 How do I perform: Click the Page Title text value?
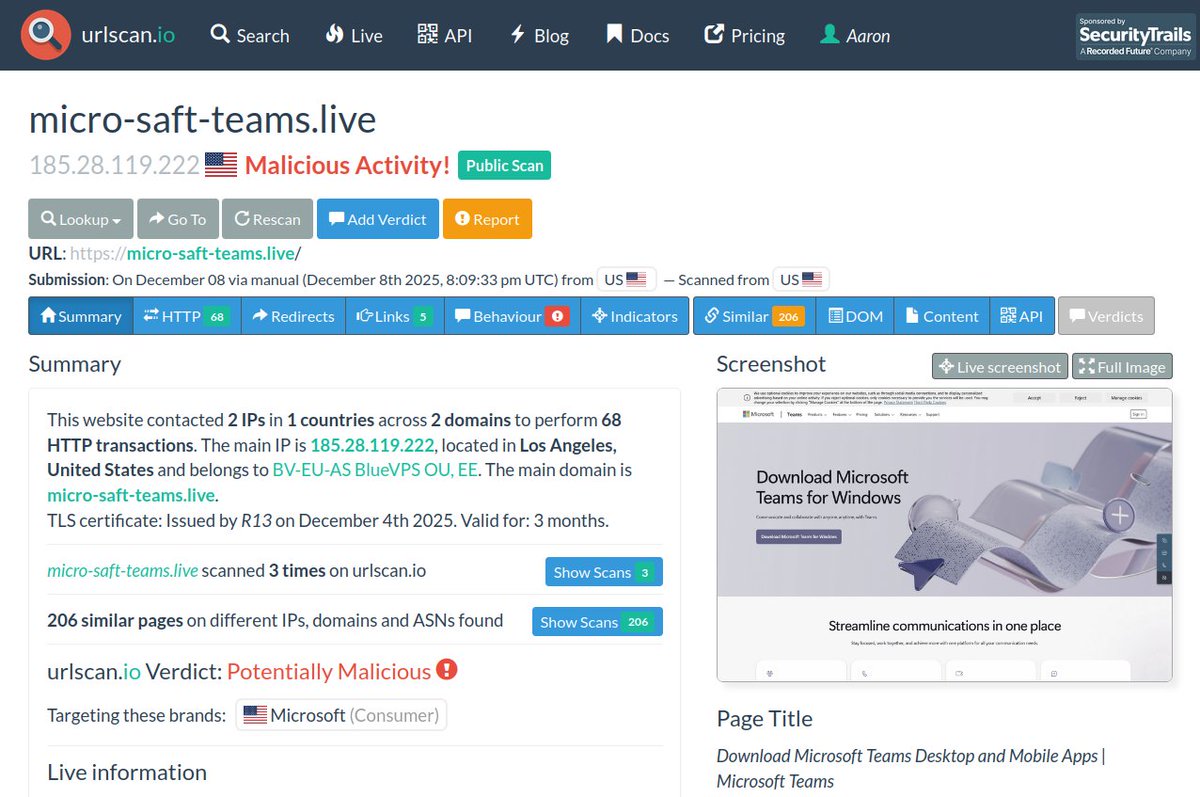pyautogui.click(x=911, y=768)
